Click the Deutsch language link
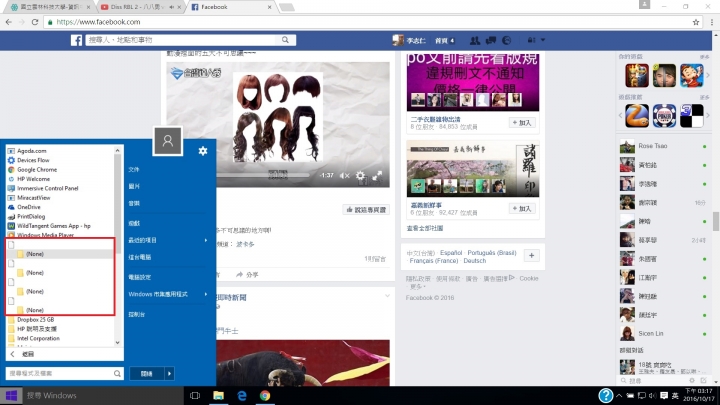Image resolution: width=720 pixels, height=405 pixels. click(x=474, y=260)
